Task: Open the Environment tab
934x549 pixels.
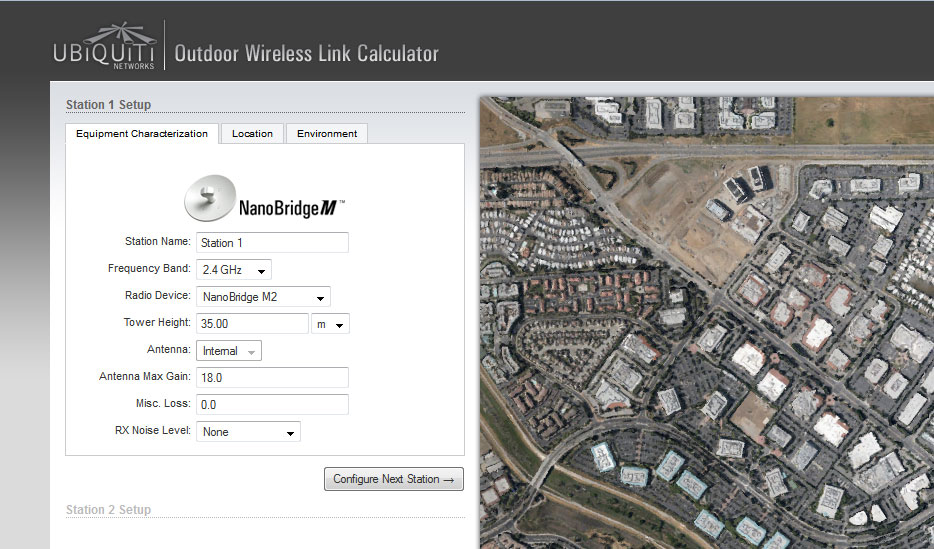Action: (327, 134)
